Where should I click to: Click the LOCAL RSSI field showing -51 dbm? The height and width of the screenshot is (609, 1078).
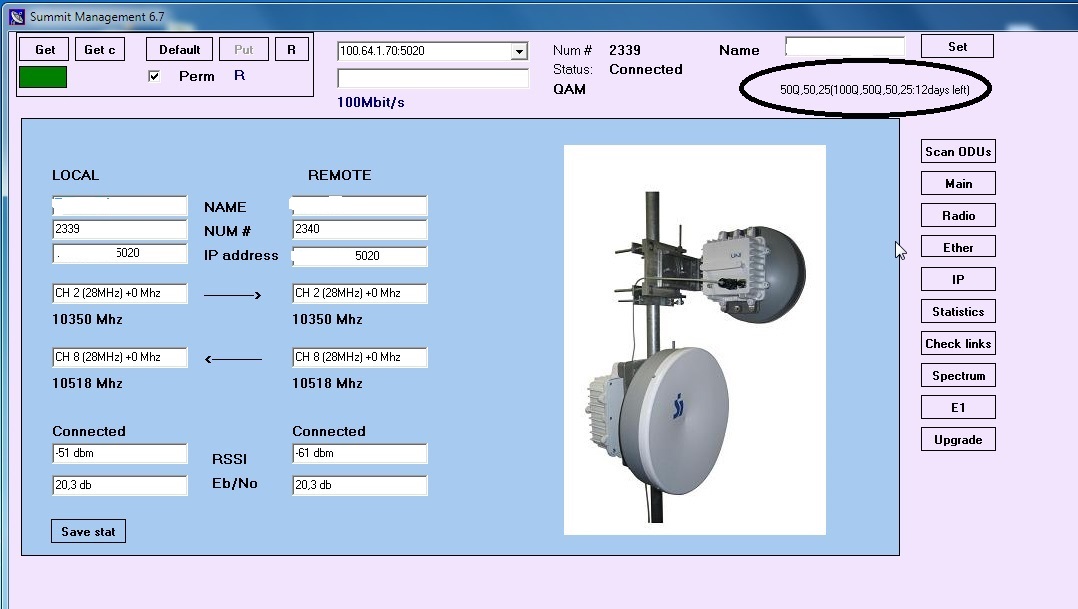pos(120,454)
